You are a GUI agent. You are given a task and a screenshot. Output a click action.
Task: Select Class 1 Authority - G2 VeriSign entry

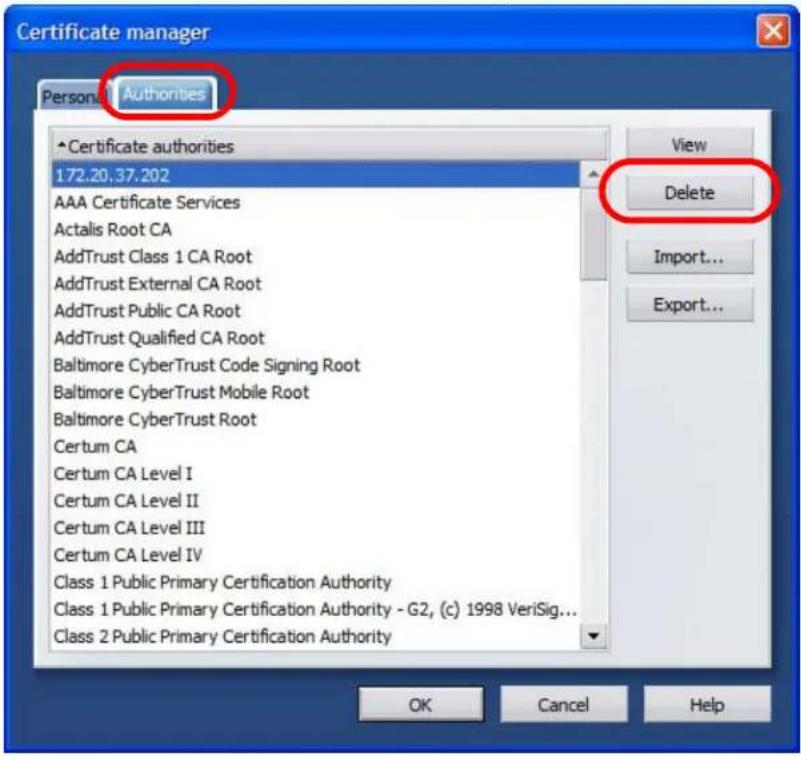pos(316,609)
